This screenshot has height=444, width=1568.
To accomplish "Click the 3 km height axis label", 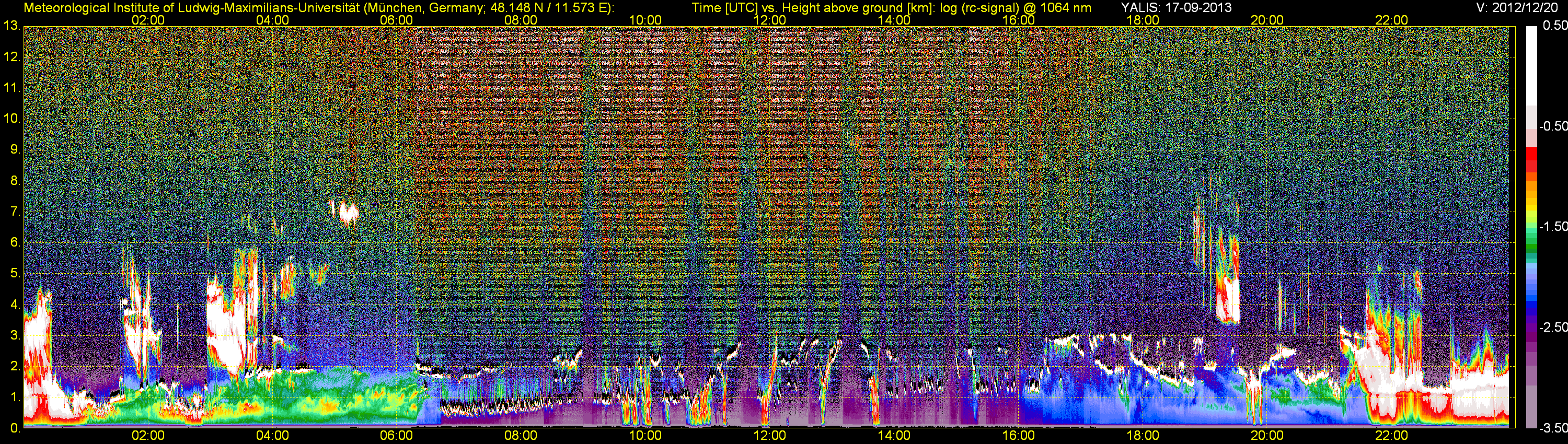I will [15, 336].
